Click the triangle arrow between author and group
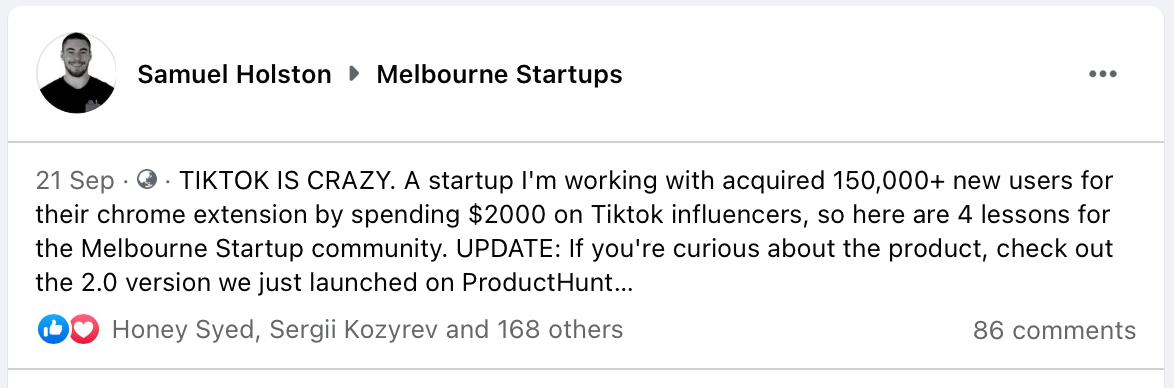 (354, 74)
